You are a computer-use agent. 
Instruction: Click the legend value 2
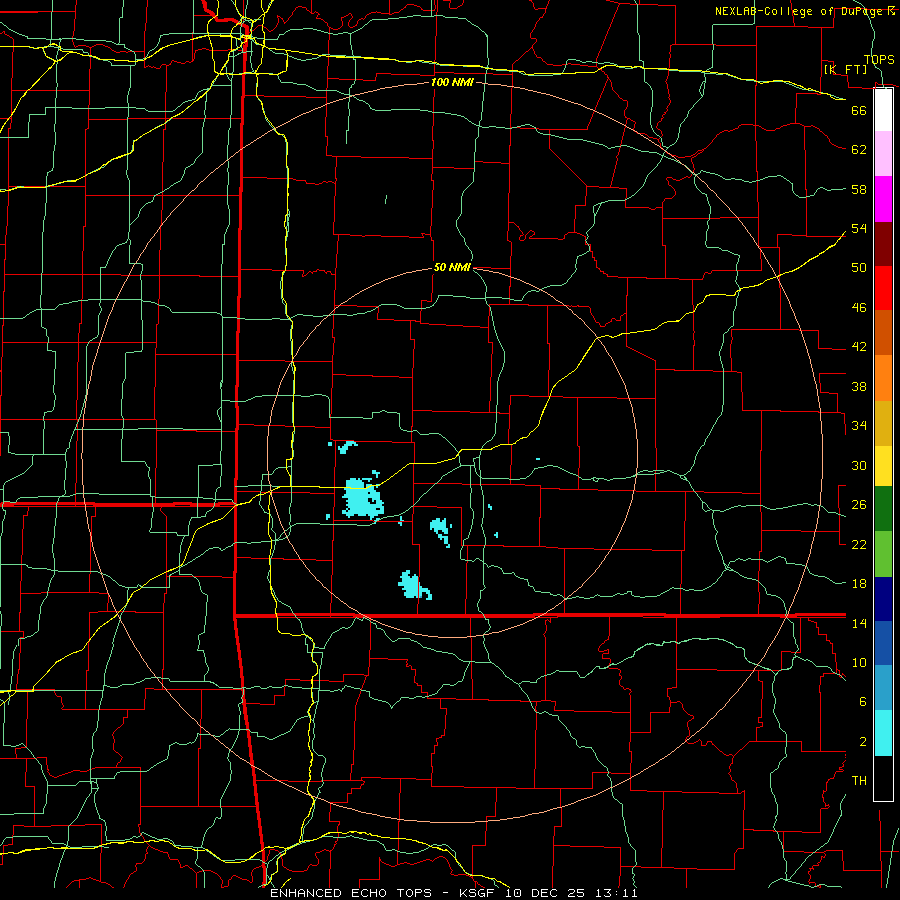point(862,742)
